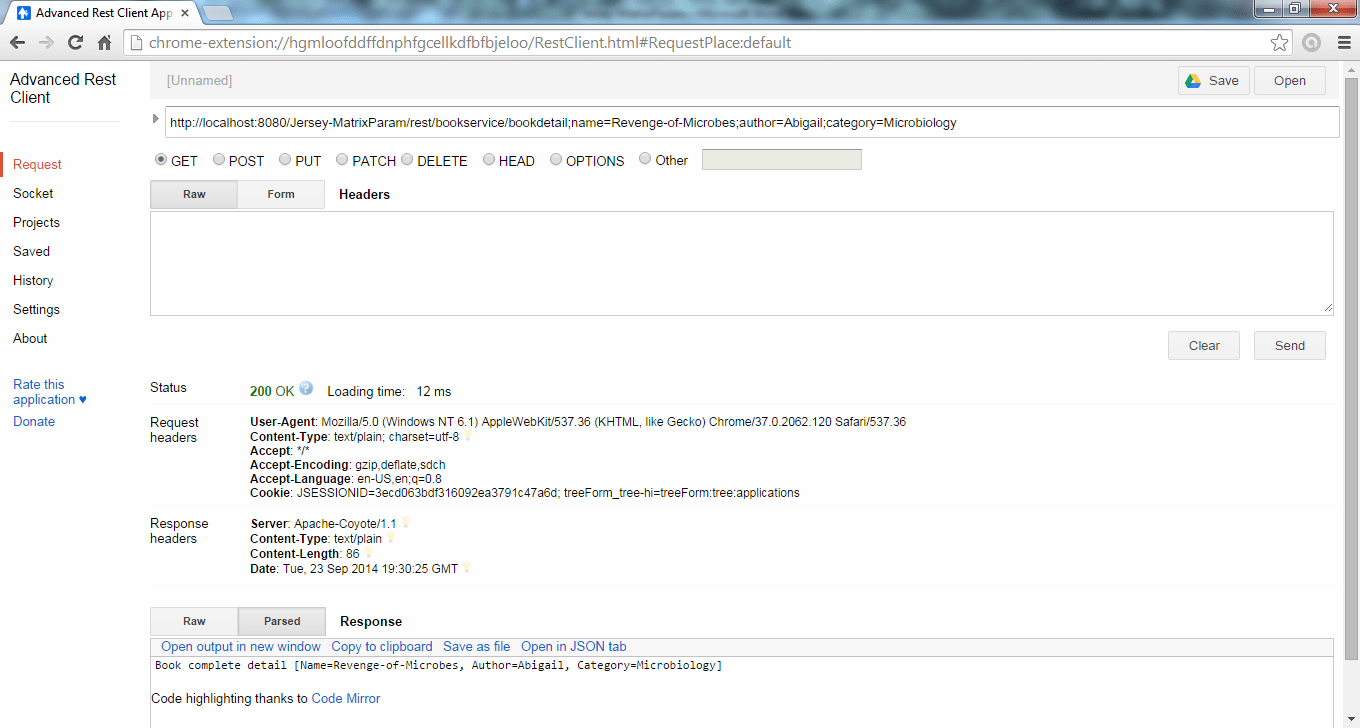Viewport: 1360px width, 728px height.
Task: Click the info icon beside the Date header
Action: pos(466,568)
